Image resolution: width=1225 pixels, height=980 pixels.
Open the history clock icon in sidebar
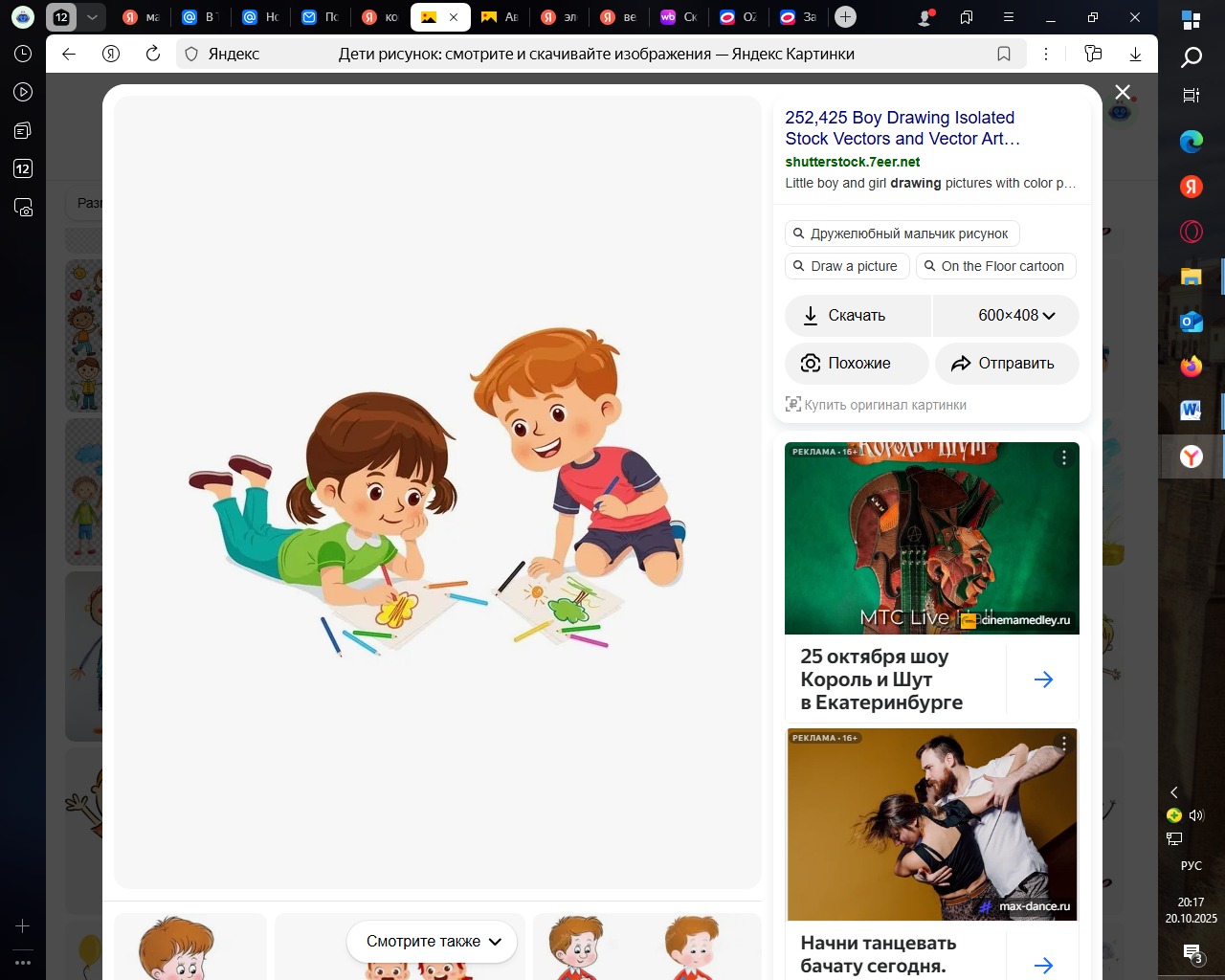click(x=23, y=54)
